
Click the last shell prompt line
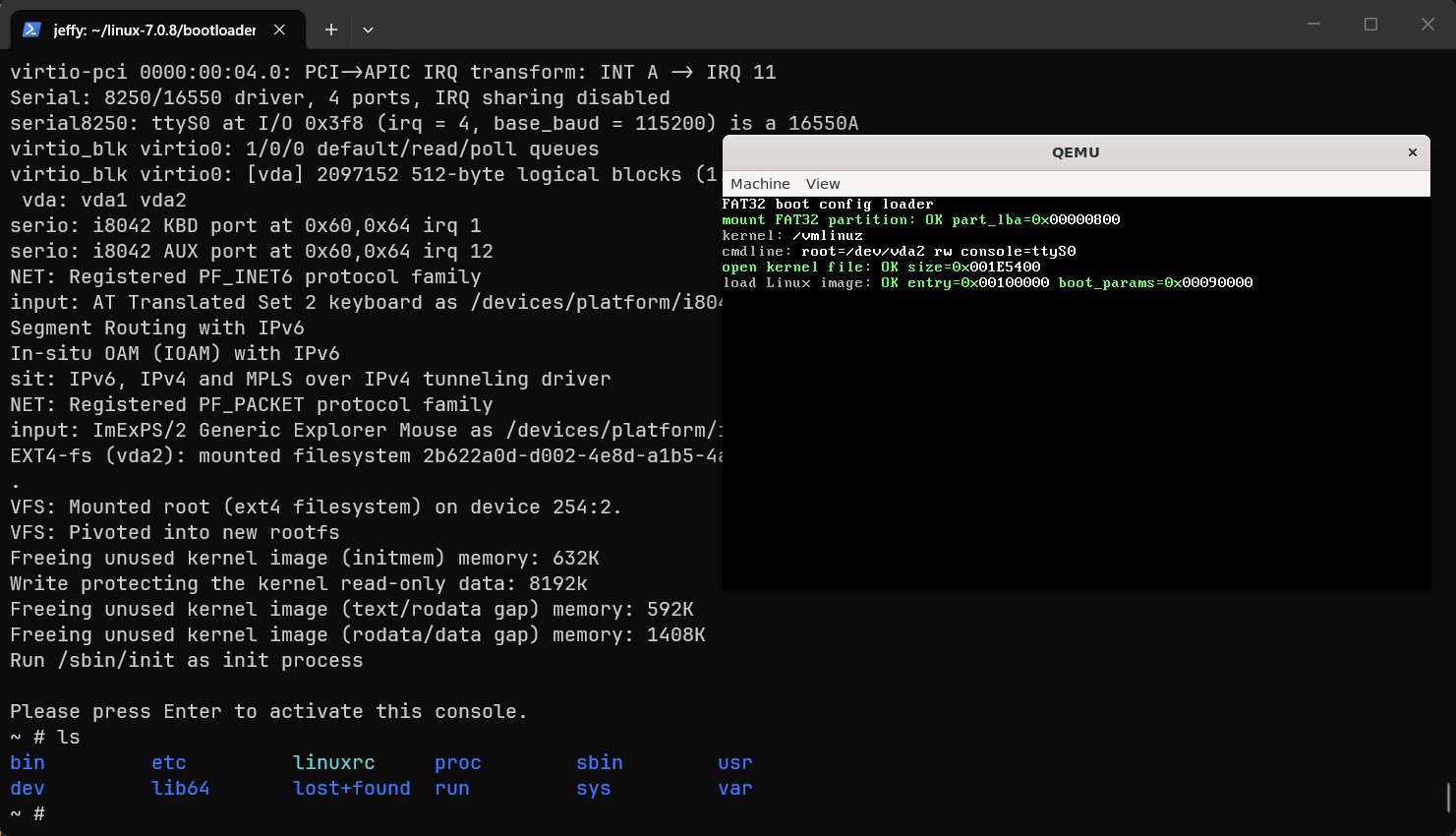coord(28,814)
